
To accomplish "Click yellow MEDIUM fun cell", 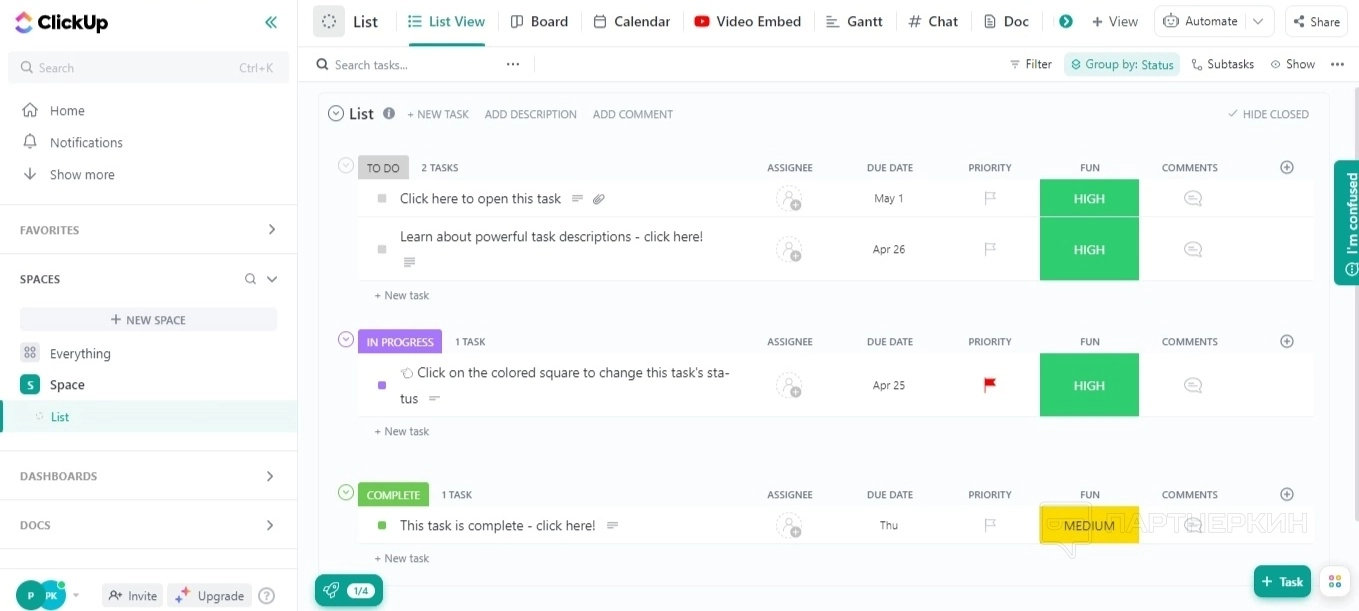I will 1089,525.
